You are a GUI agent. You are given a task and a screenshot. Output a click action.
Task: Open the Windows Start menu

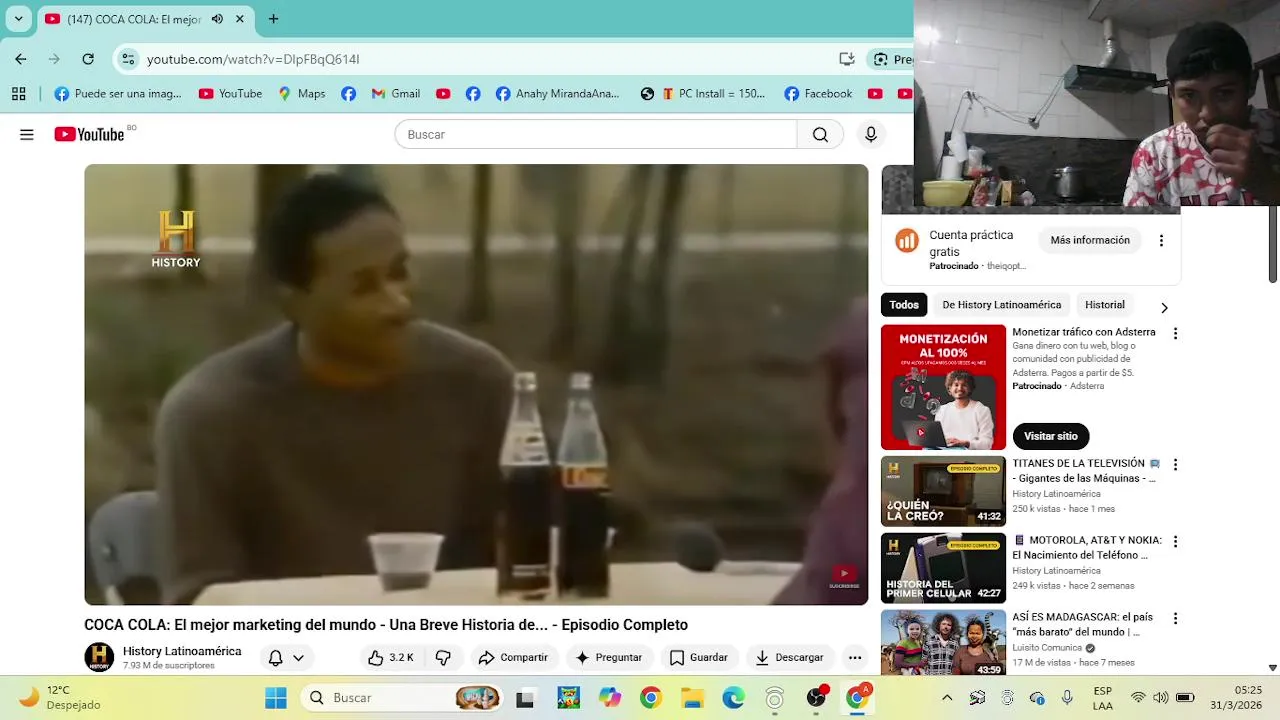coord(275,698)
